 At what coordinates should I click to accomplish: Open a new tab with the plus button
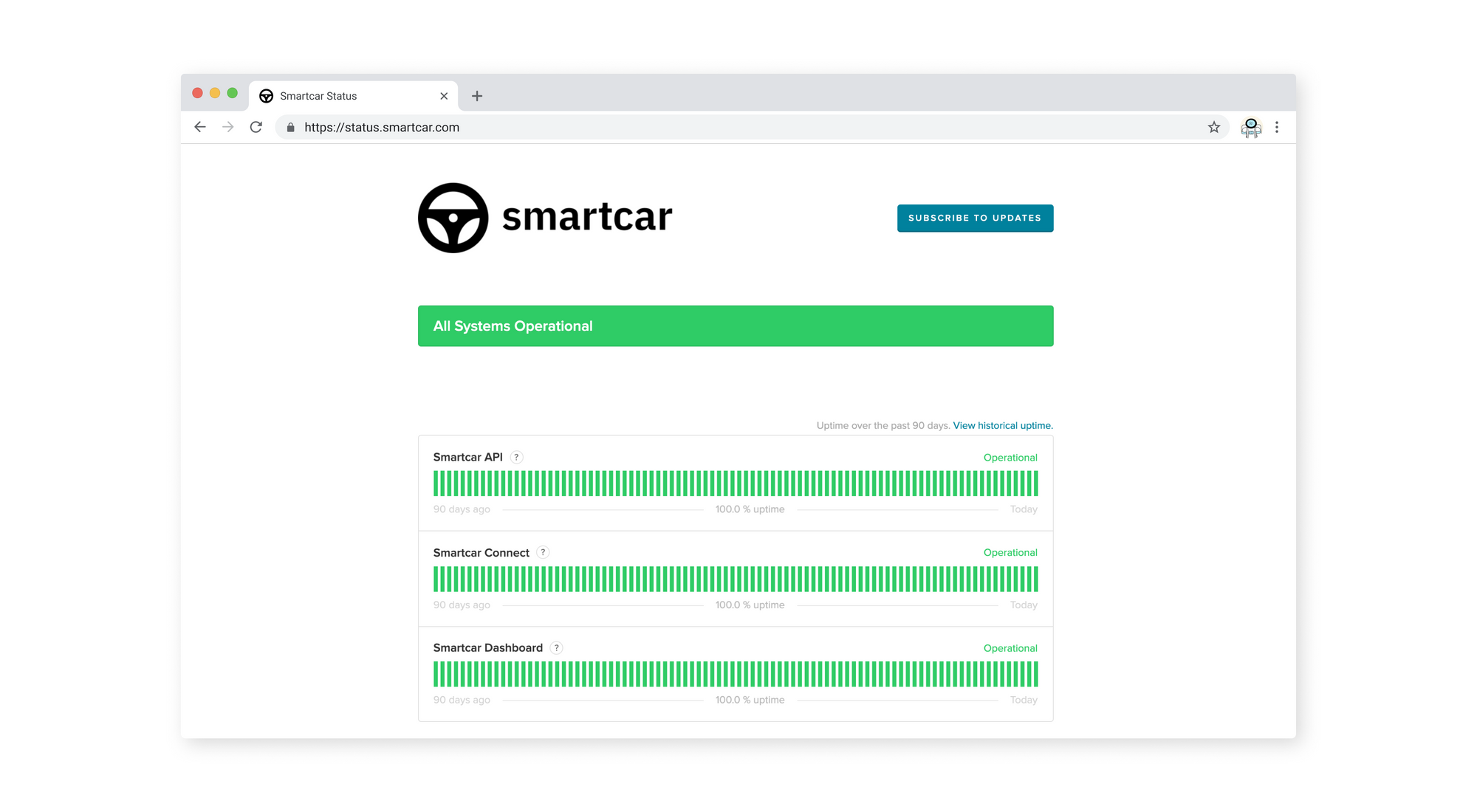[477, 96]
